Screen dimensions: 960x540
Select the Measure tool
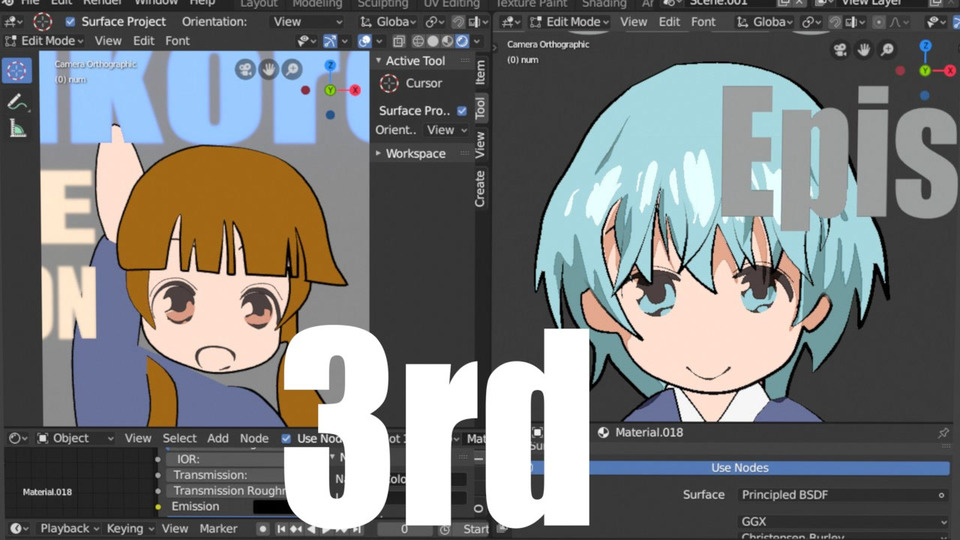coord(17,128)
